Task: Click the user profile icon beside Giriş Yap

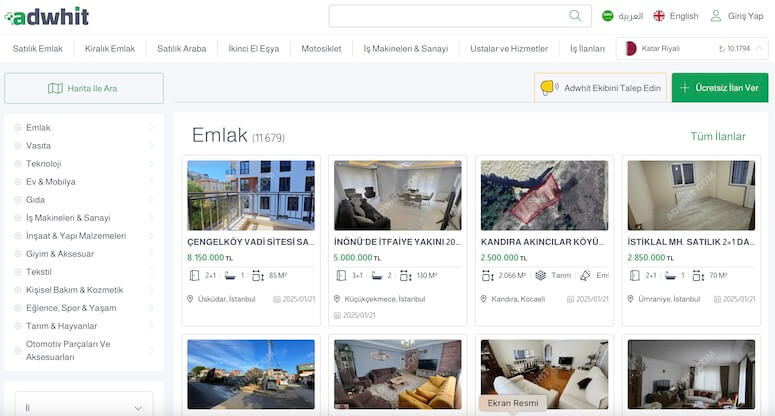Action: (716, 16)
